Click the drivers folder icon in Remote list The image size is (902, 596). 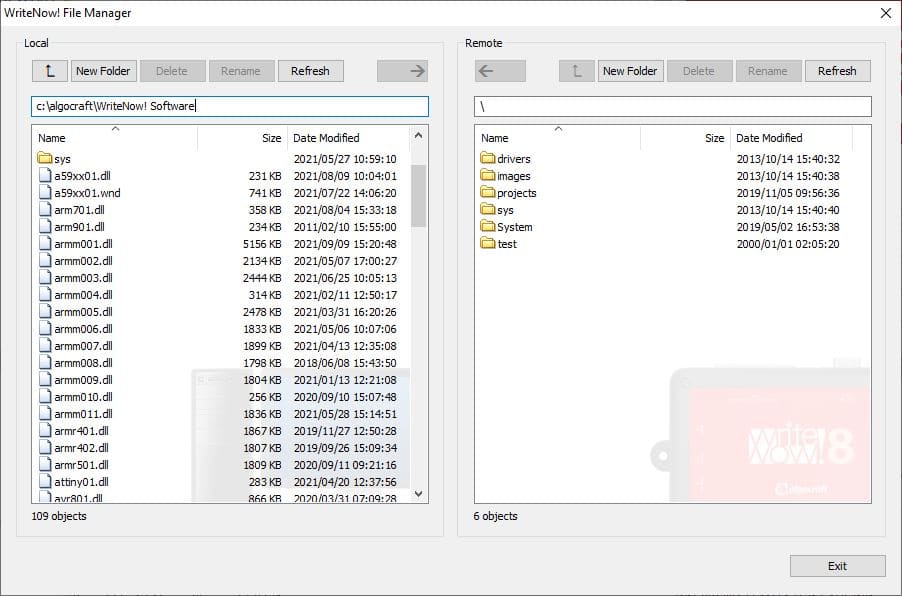pos(488,158)
